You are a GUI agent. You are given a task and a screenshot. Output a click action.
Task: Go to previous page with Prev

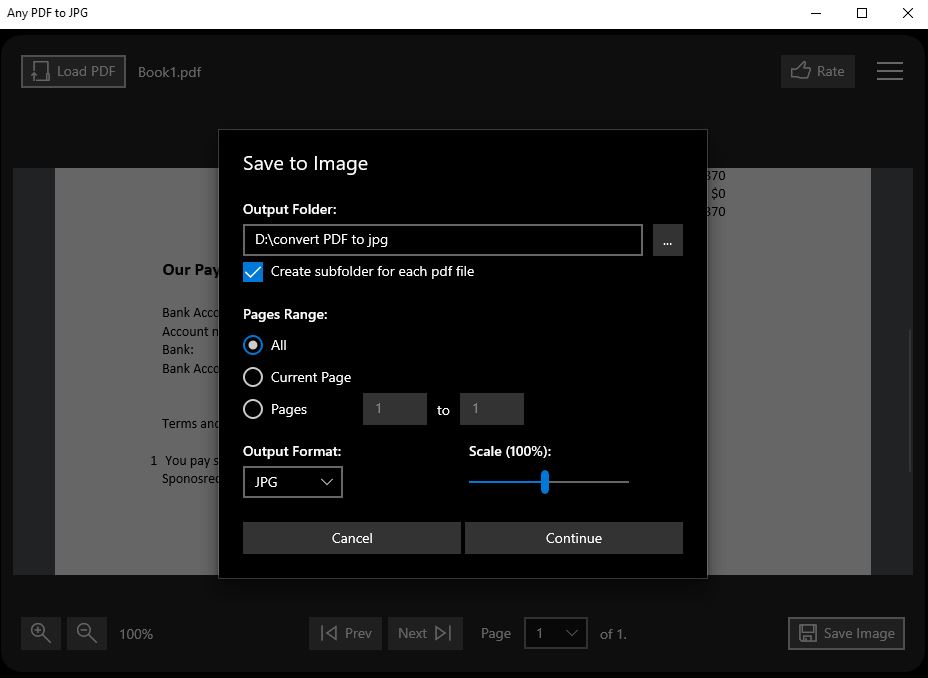point(345,633)
